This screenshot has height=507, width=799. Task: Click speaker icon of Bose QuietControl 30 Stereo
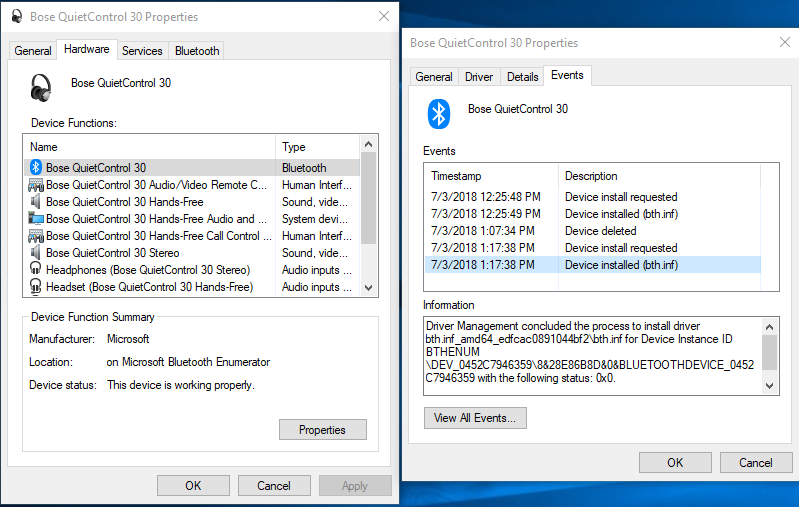click(x=36, y=253)
